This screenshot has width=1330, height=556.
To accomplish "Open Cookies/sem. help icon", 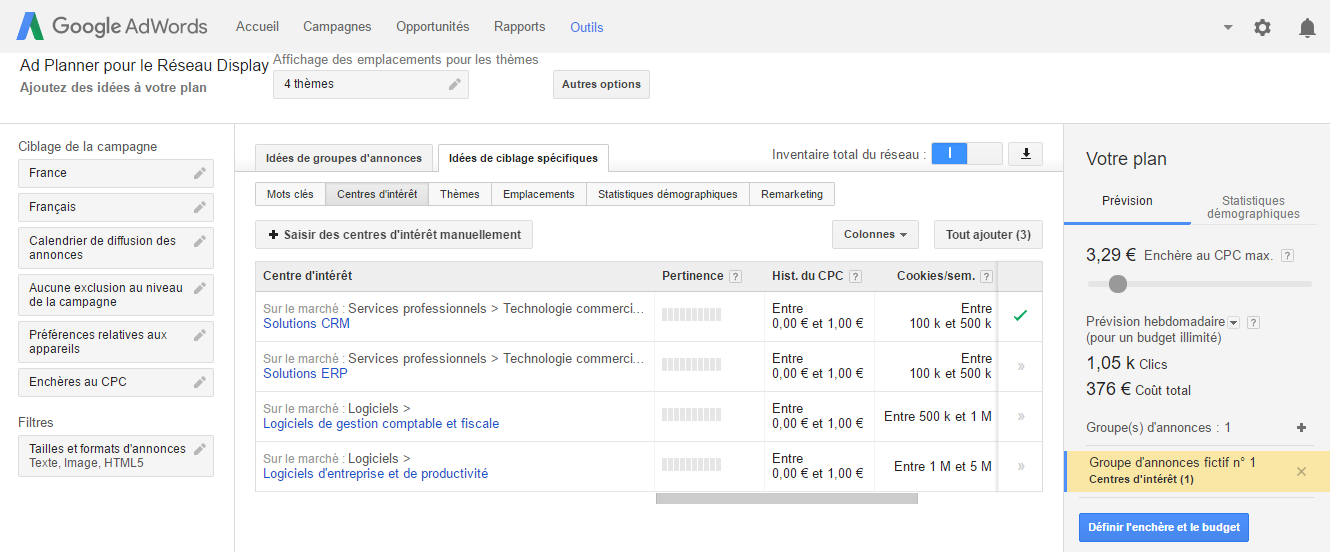I will click(x=987, y=277).
